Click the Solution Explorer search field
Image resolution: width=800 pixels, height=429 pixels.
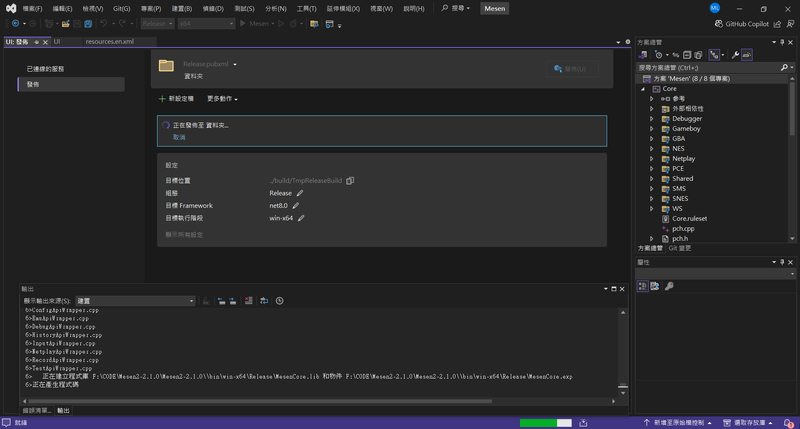(x=709, y=67)
